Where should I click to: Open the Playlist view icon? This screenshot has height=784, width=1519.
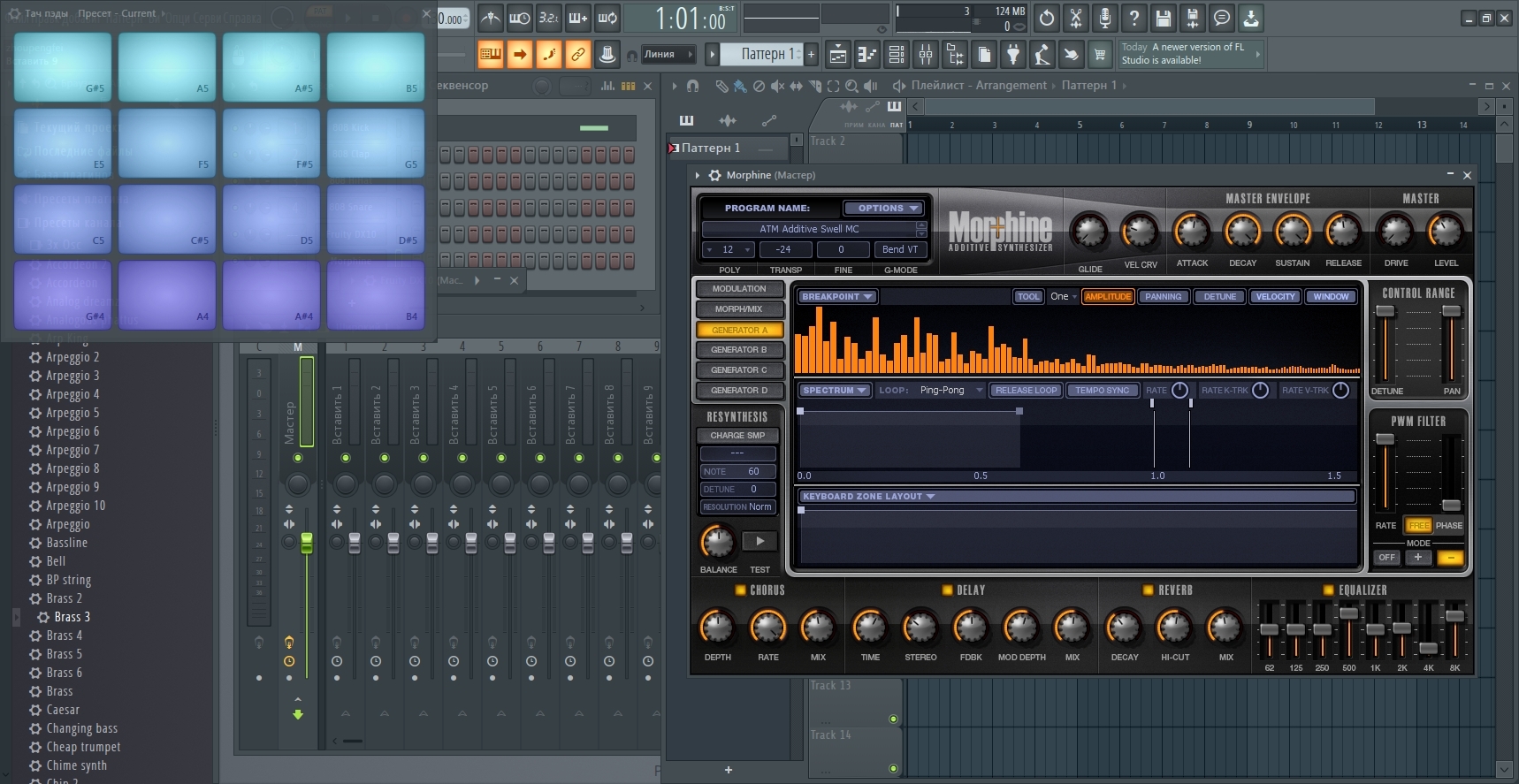click(838, 55)
